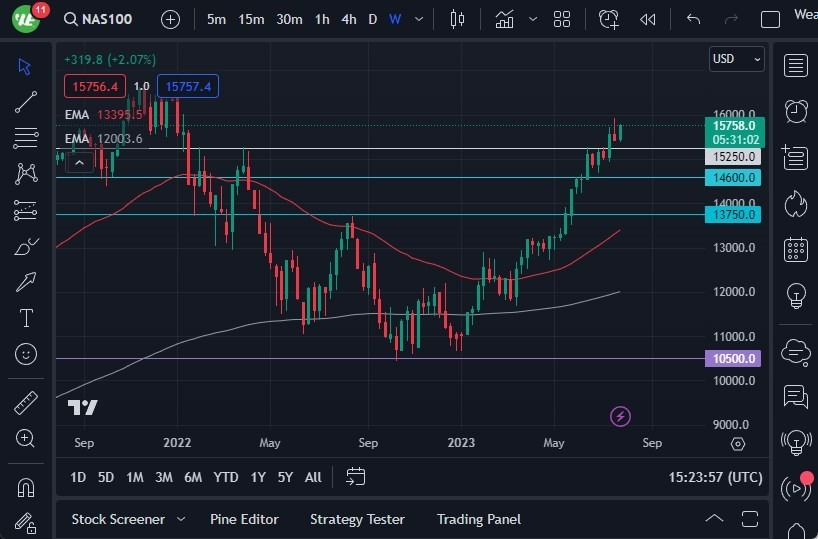
Task: Select the trend line drawing tool
Action: (x=26, y=101)
